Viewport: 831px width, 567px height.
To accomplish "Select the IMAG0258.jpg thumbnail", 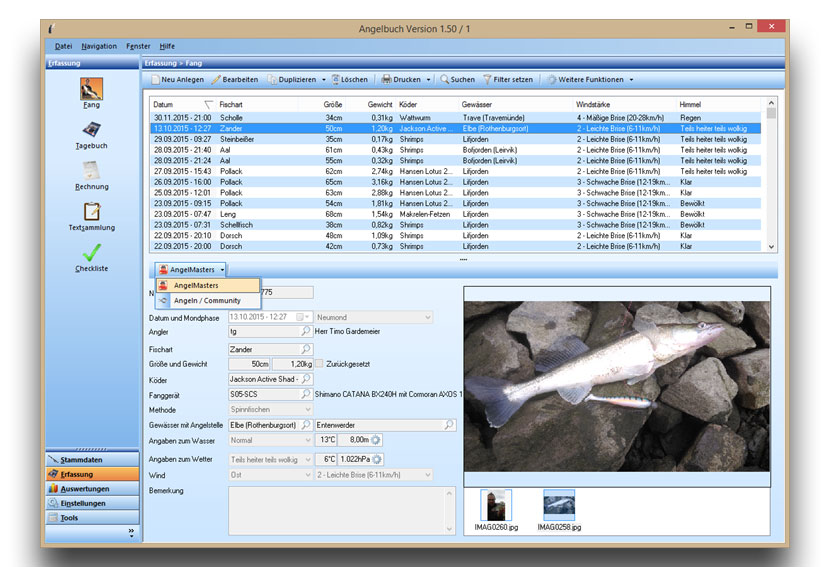I will (558, 505).
